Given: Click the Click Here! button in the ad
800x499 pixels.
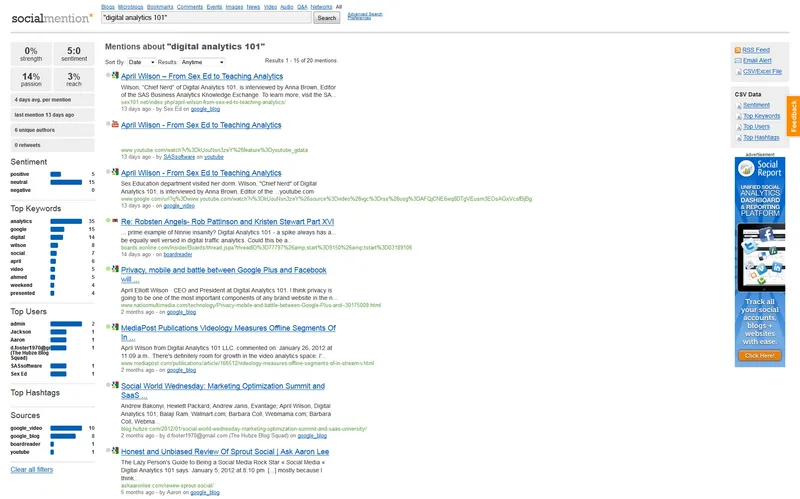Looking at the screenshot, I should [x=760, y=356].
